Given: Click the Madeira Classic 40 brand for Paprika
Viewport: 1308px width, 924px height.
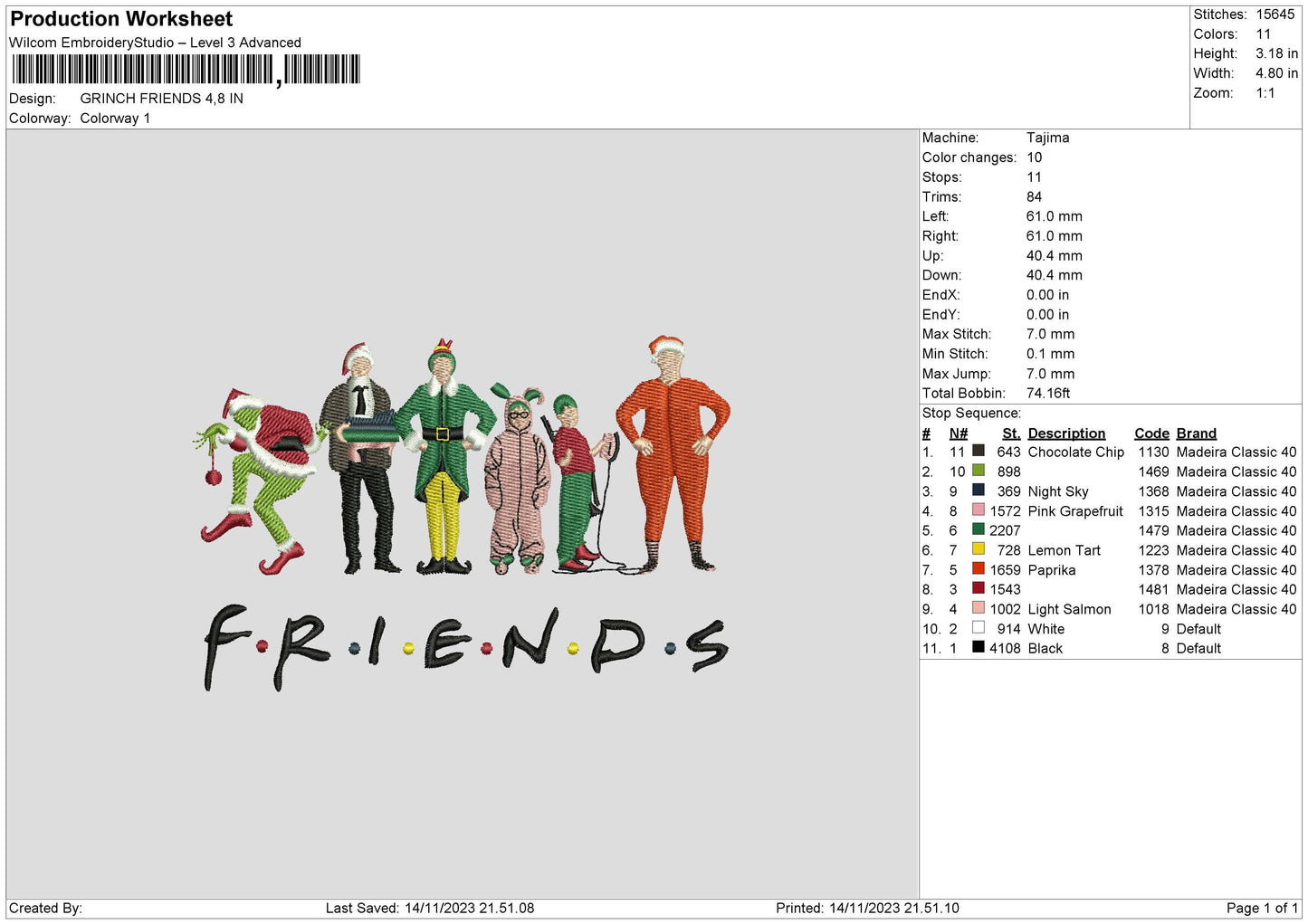Looking at the screenshot, I should pyautogui.click(x=1236, y=569).
